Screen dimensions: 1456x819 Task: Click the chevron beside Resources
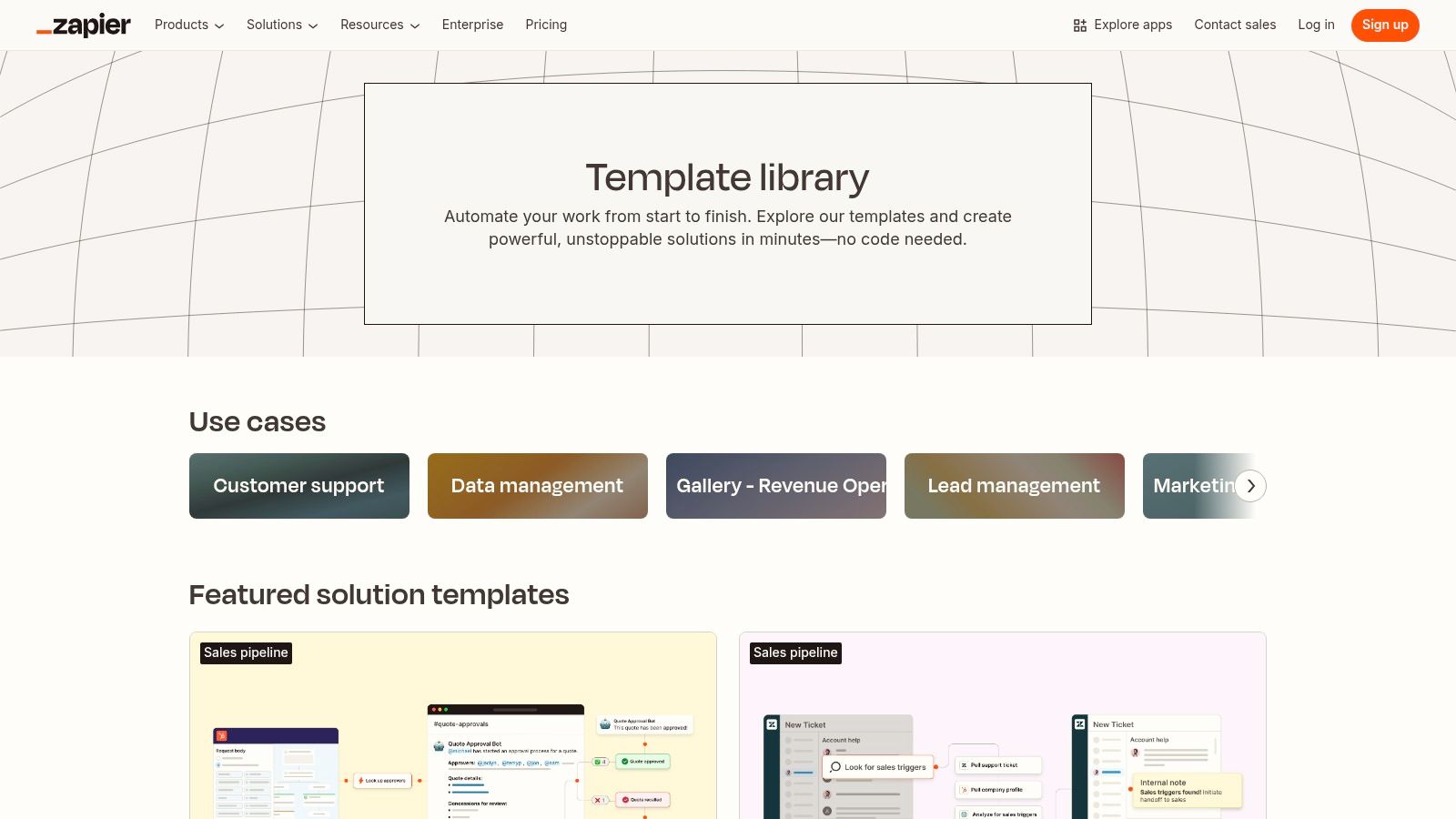(414, 25)
